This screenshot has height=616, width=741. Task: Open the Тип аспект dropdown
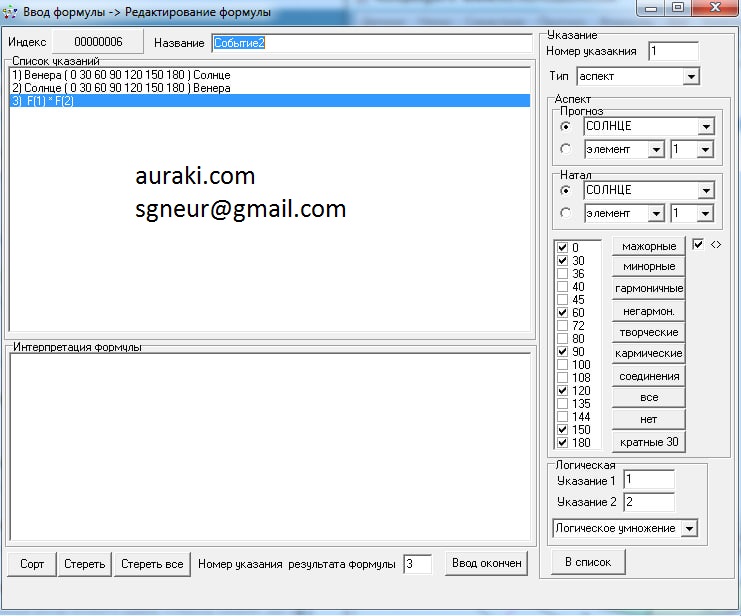click(x=690, y=76)
